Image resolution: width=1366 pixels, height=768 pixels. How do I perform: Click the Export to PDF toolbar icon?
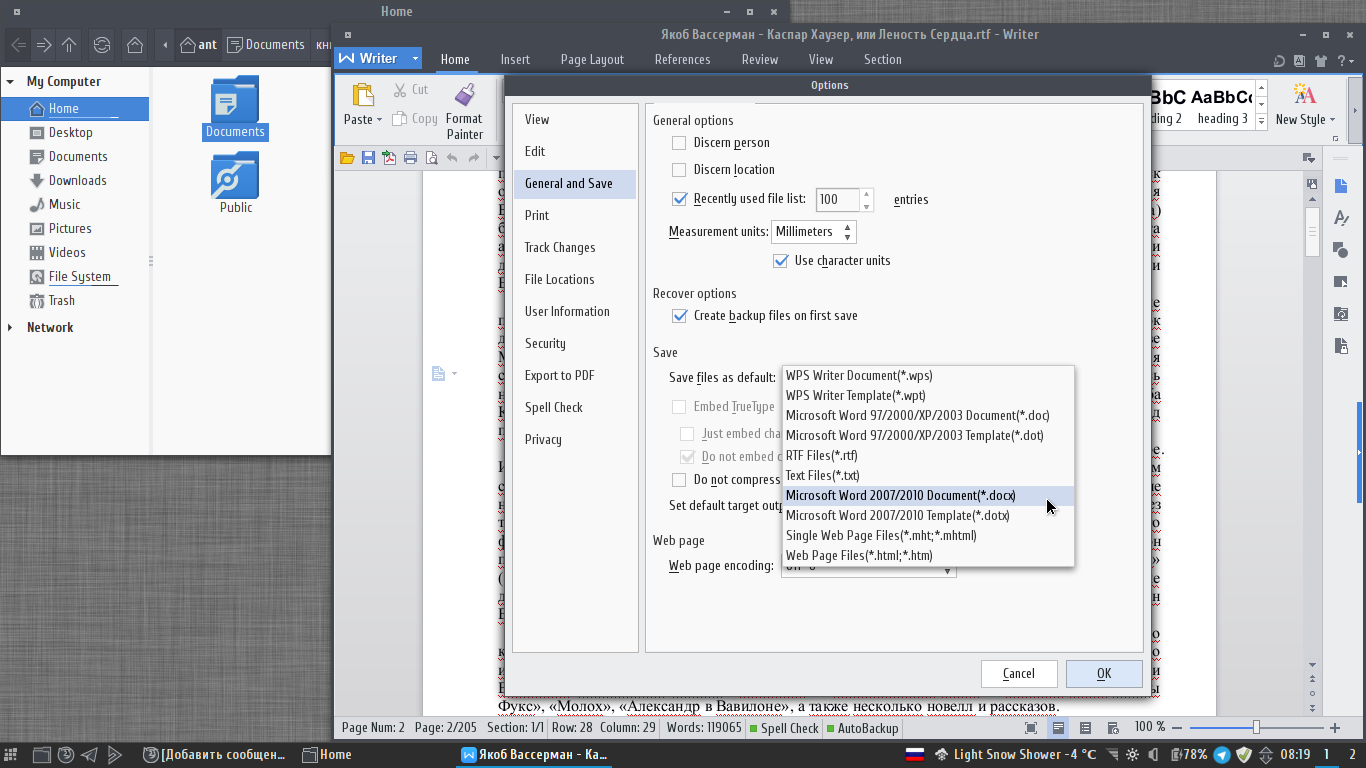pos(389,158)
